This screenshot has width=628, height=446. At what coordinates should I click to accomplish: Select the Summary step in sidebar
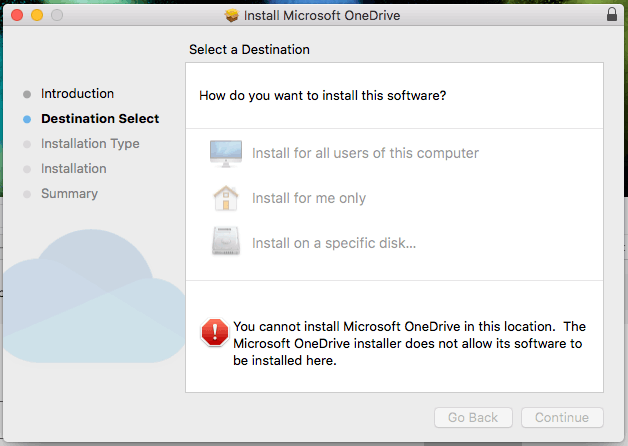[69, 194]
